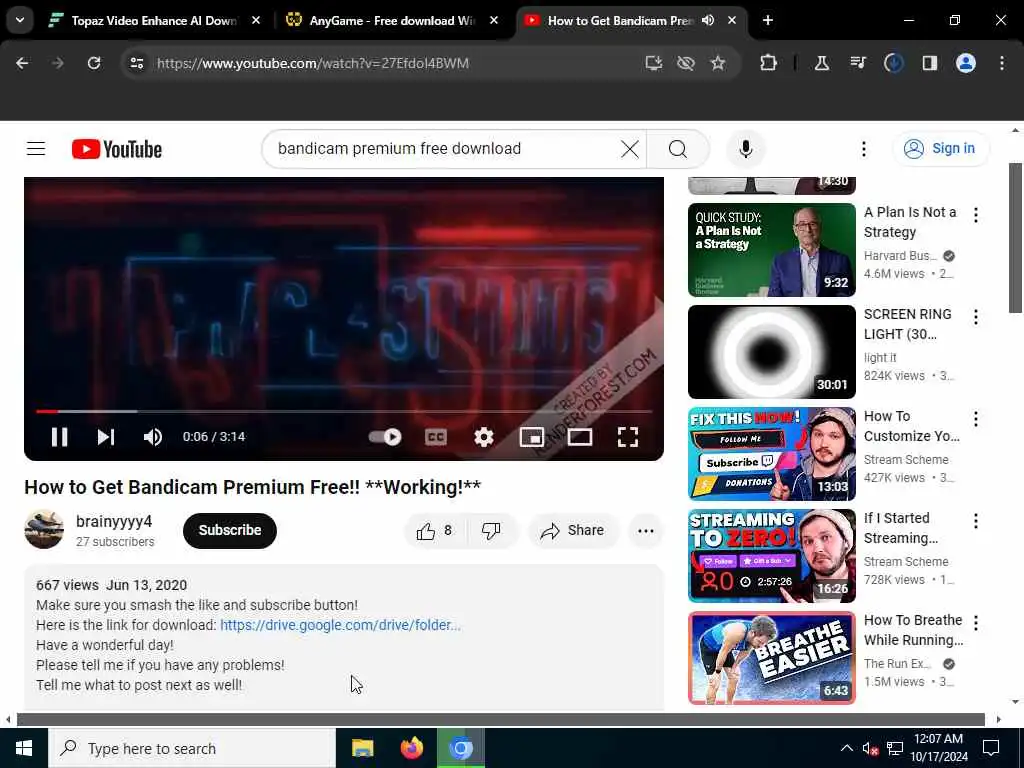
Task: Enable miniplayer mode
Action: tap(532, 437)
